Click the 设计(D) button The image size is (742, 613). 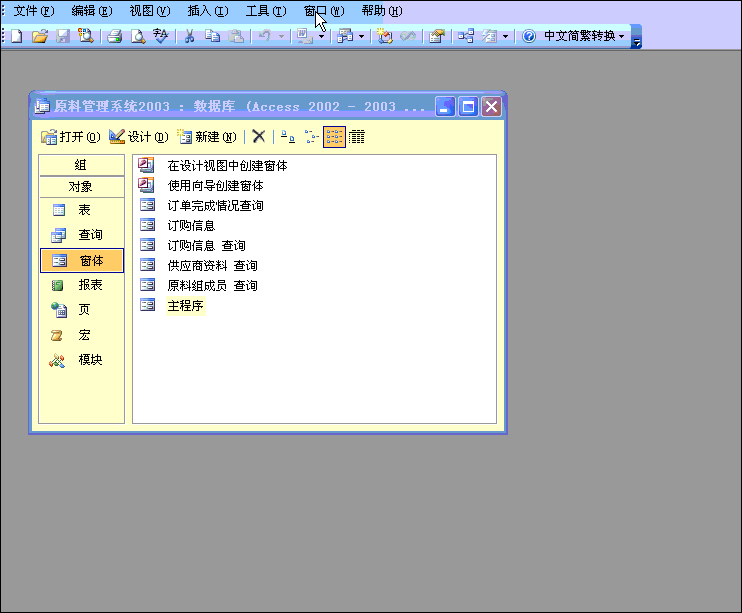coord(139,137)
